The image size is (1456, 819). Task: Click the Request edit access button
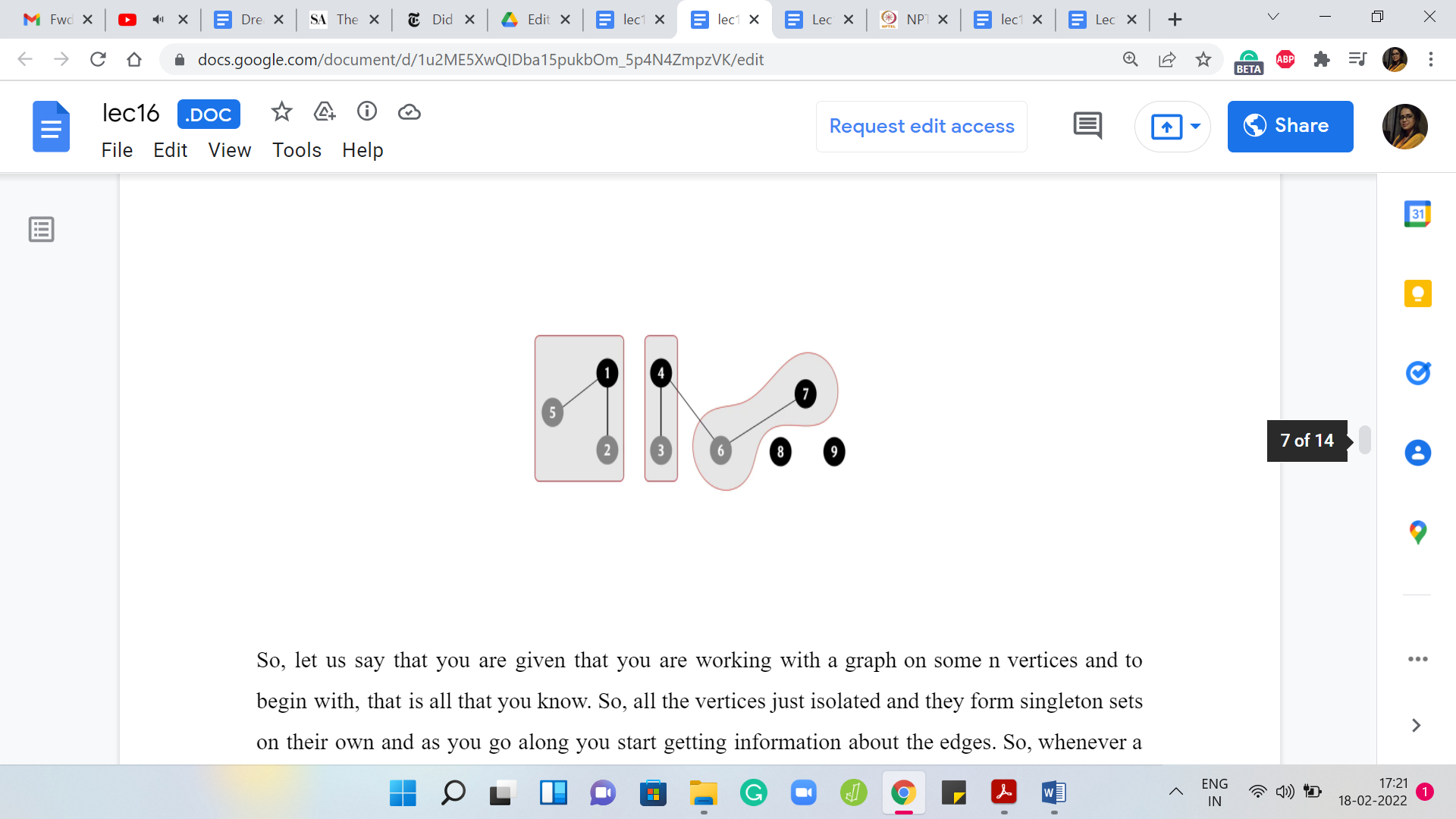pyautogui.click(x=921, y=126)
